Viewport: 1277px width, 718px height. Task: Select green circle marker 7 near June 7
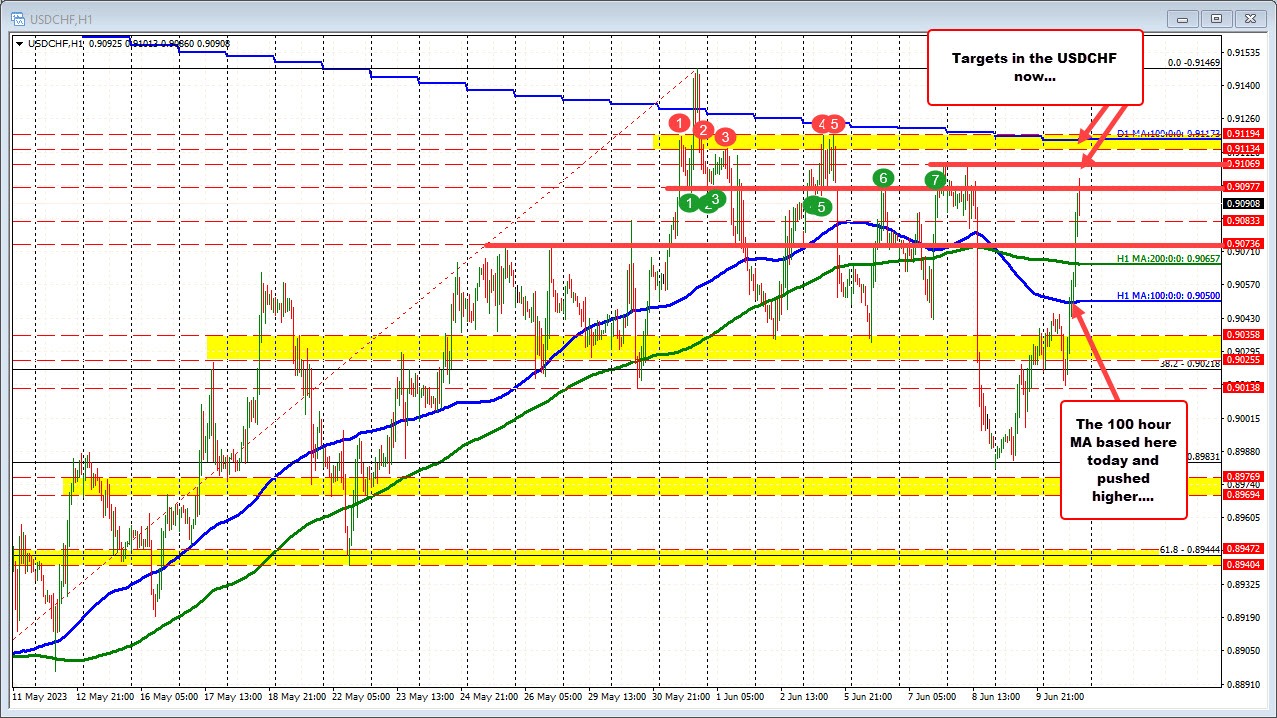tap(934, 180)
